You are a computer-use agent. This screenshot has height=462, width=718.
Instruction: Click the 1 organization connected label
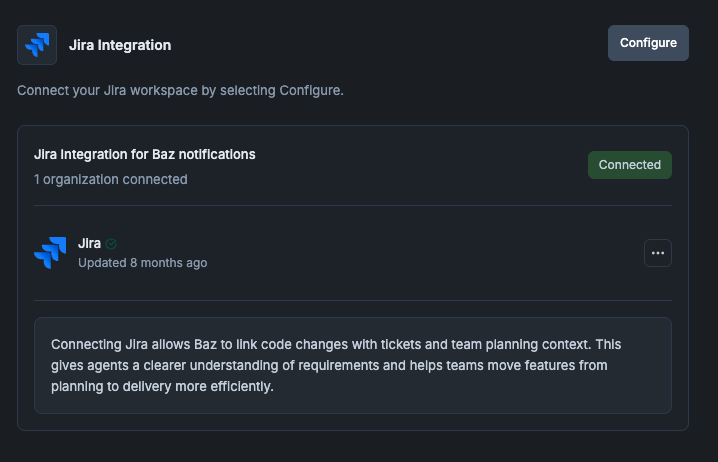(110, 179)
